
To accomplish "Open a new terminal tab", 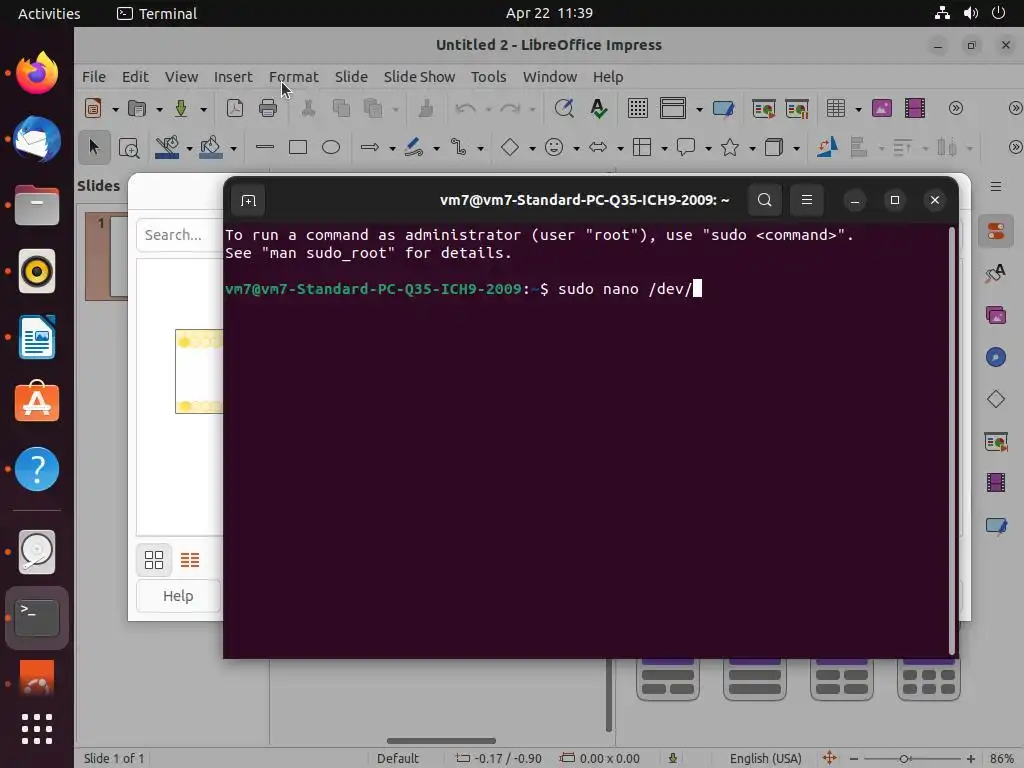I will tap(248, 200).
